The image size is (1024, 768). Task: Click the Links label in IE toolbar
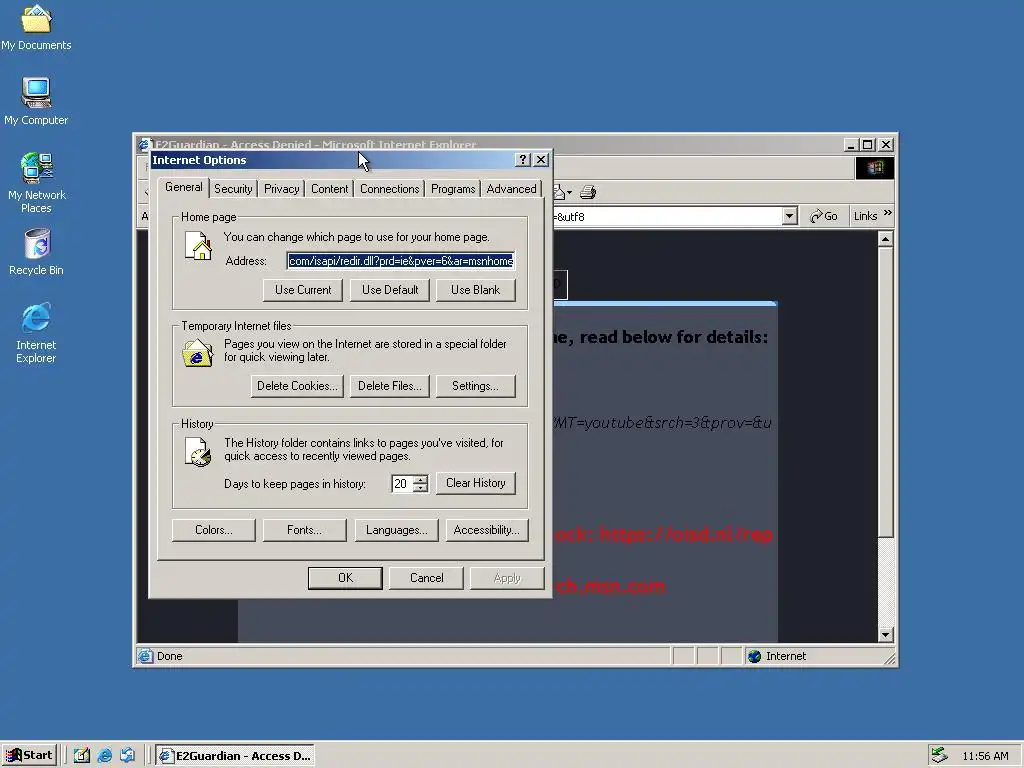pos(865,216)
